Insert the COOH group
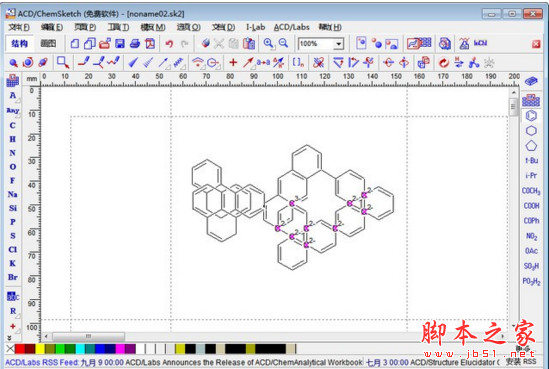 (531, 206)
